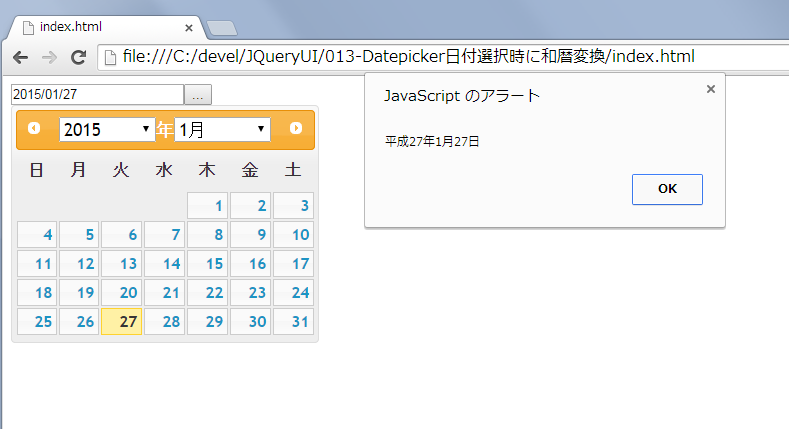Select the 30th in the datepicker
Image resolution: width=789 pixels, height=429 pixels.
click(251, 321)
